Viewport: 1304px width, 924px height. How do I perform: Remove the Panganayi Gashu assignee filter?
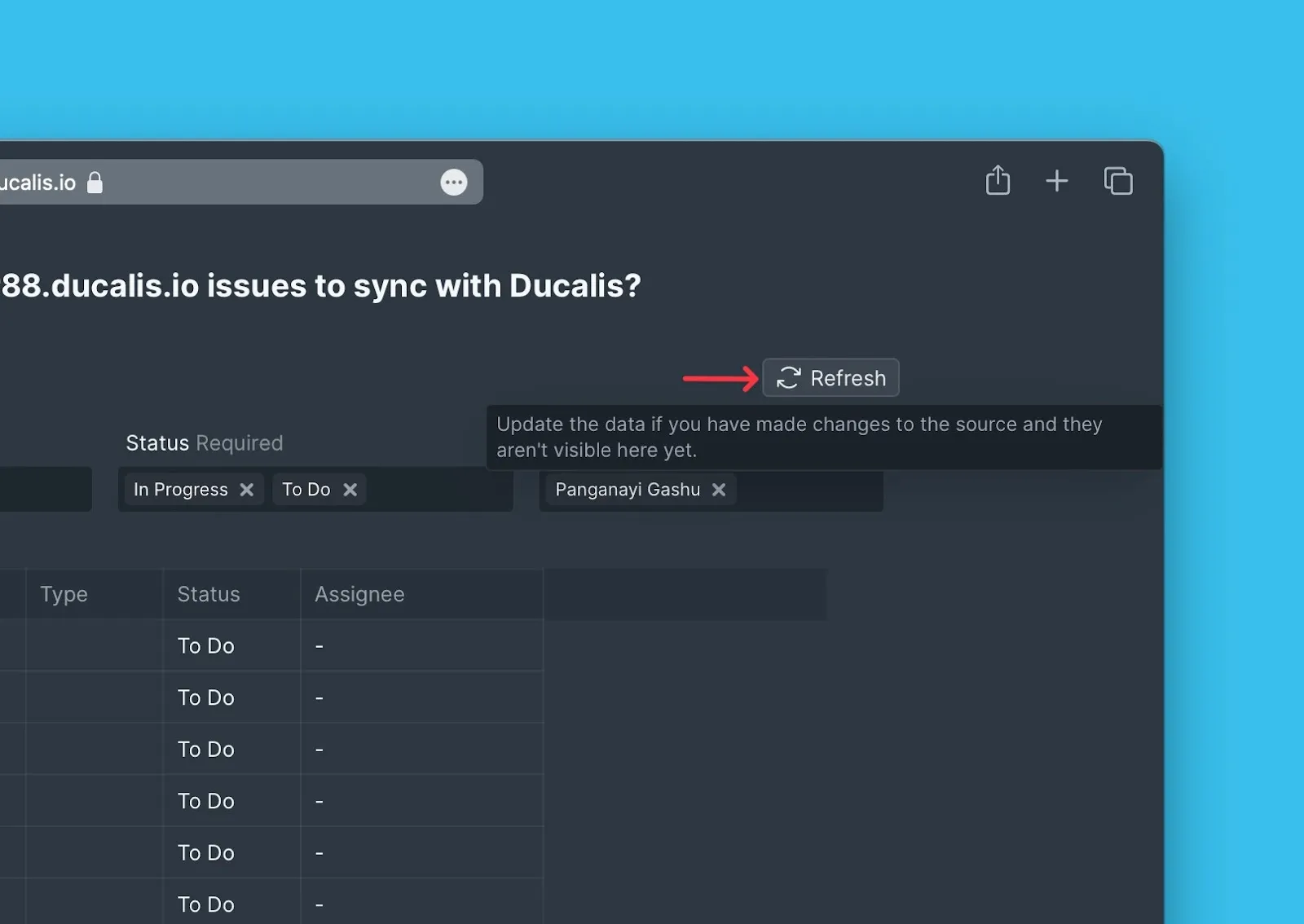coord(719,490)
